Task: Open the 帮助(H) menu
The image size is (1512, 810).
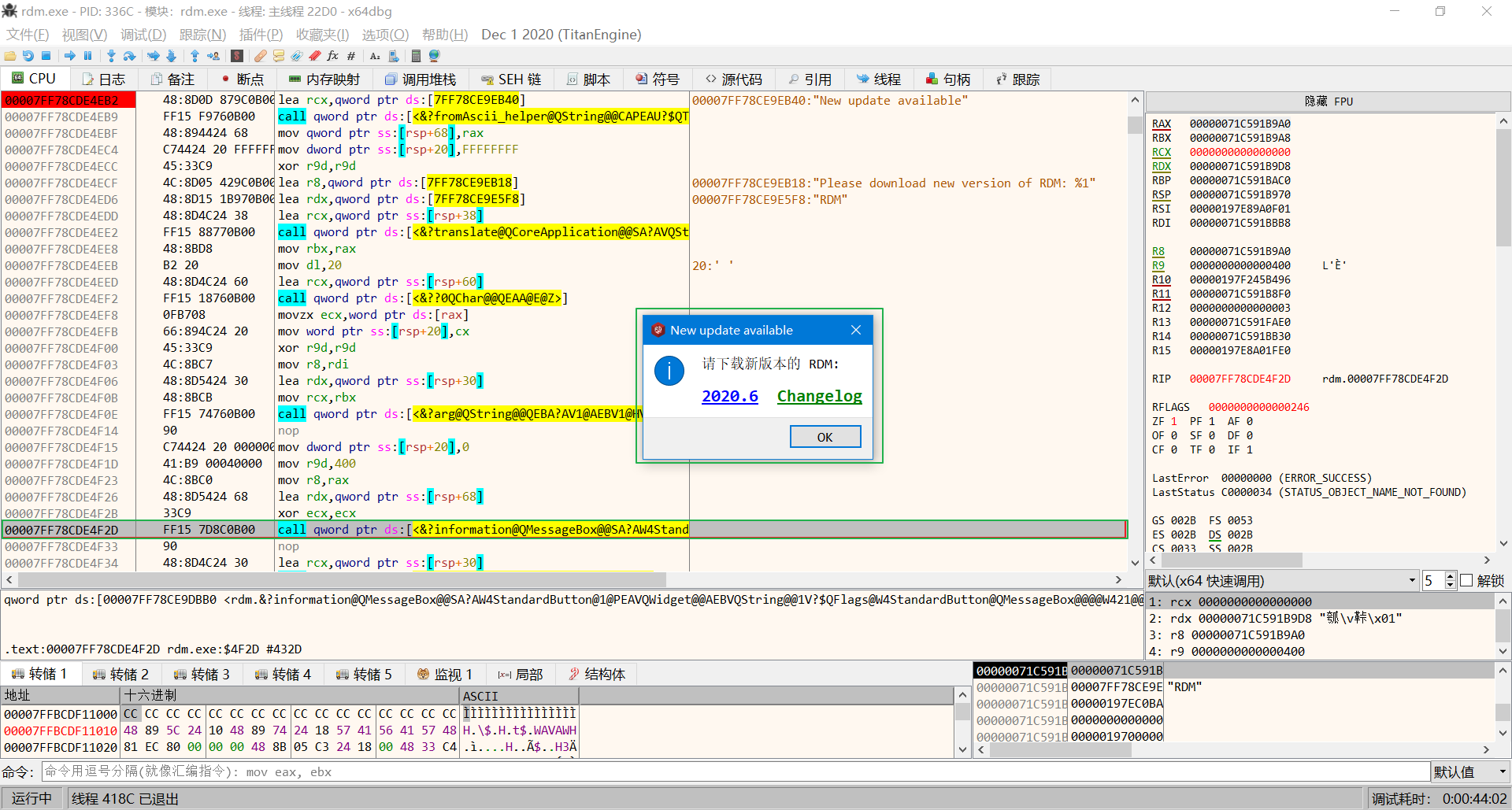Action: [445, 35]
